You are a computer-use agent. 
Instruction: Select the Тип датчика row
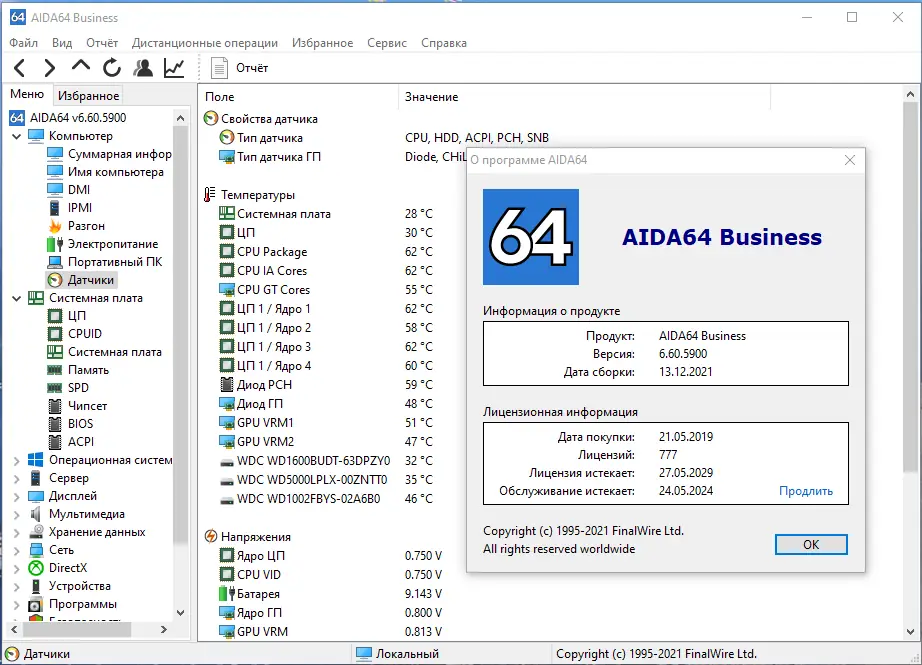[384, 138]
